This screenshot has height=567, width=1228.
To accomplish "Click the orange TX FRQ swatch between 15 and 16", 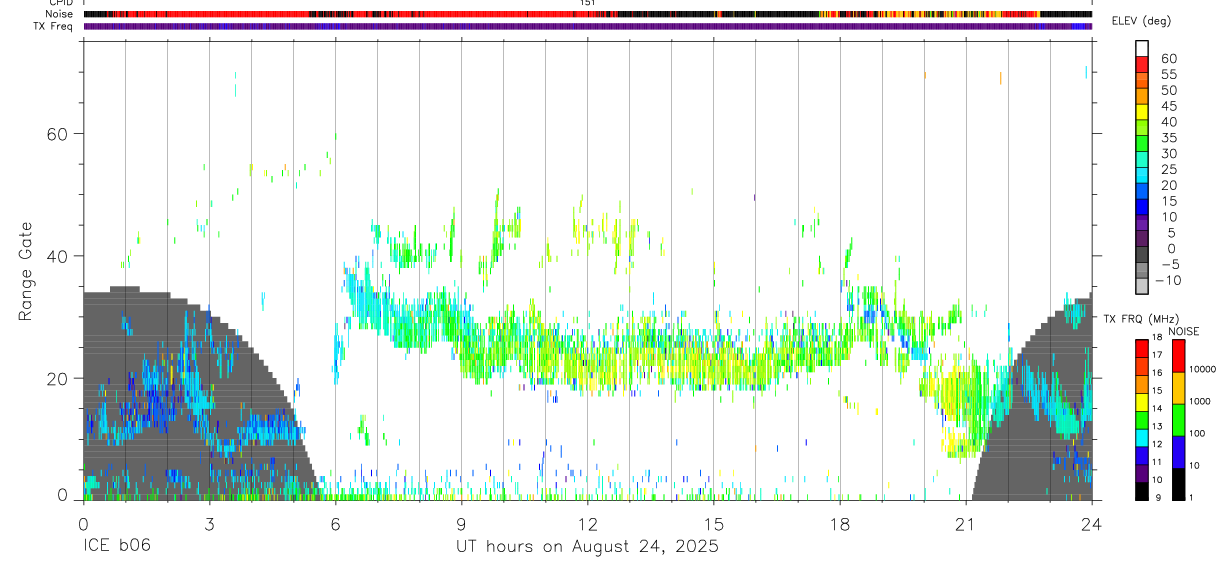I will 1142,383.
